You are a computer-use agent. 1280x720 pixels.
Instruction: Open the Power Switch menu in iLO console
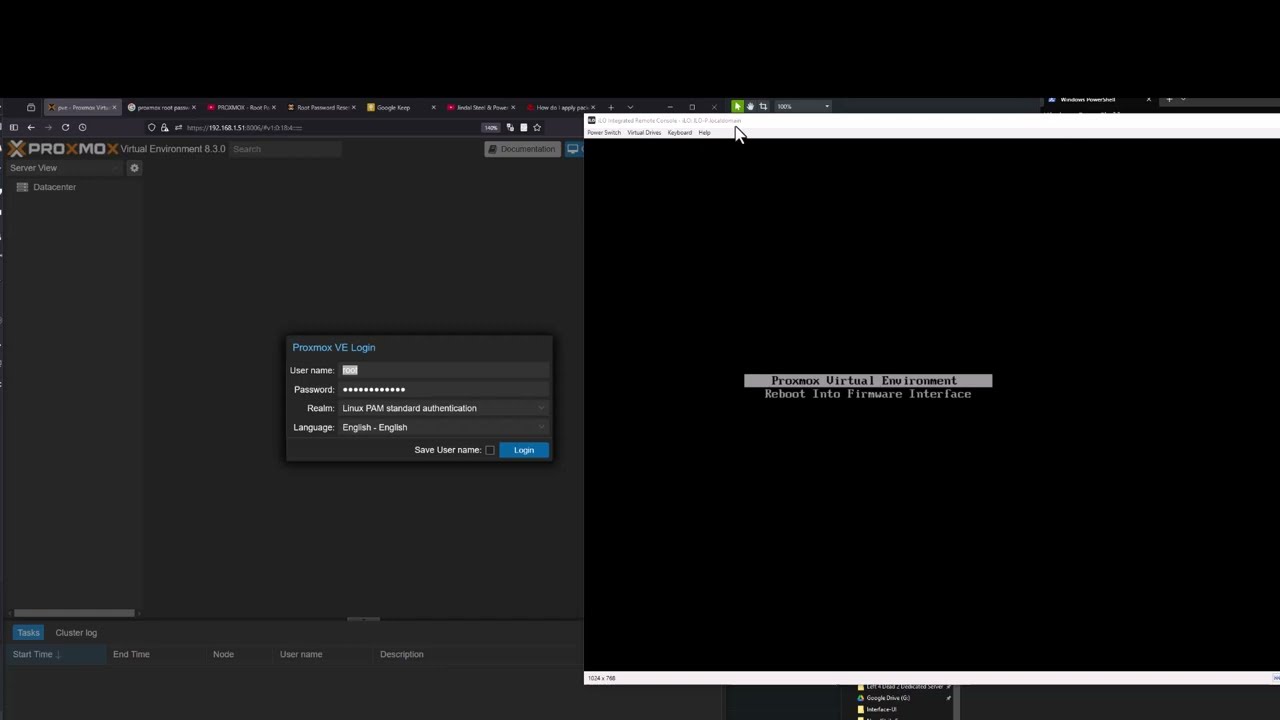tap(604, 133)
